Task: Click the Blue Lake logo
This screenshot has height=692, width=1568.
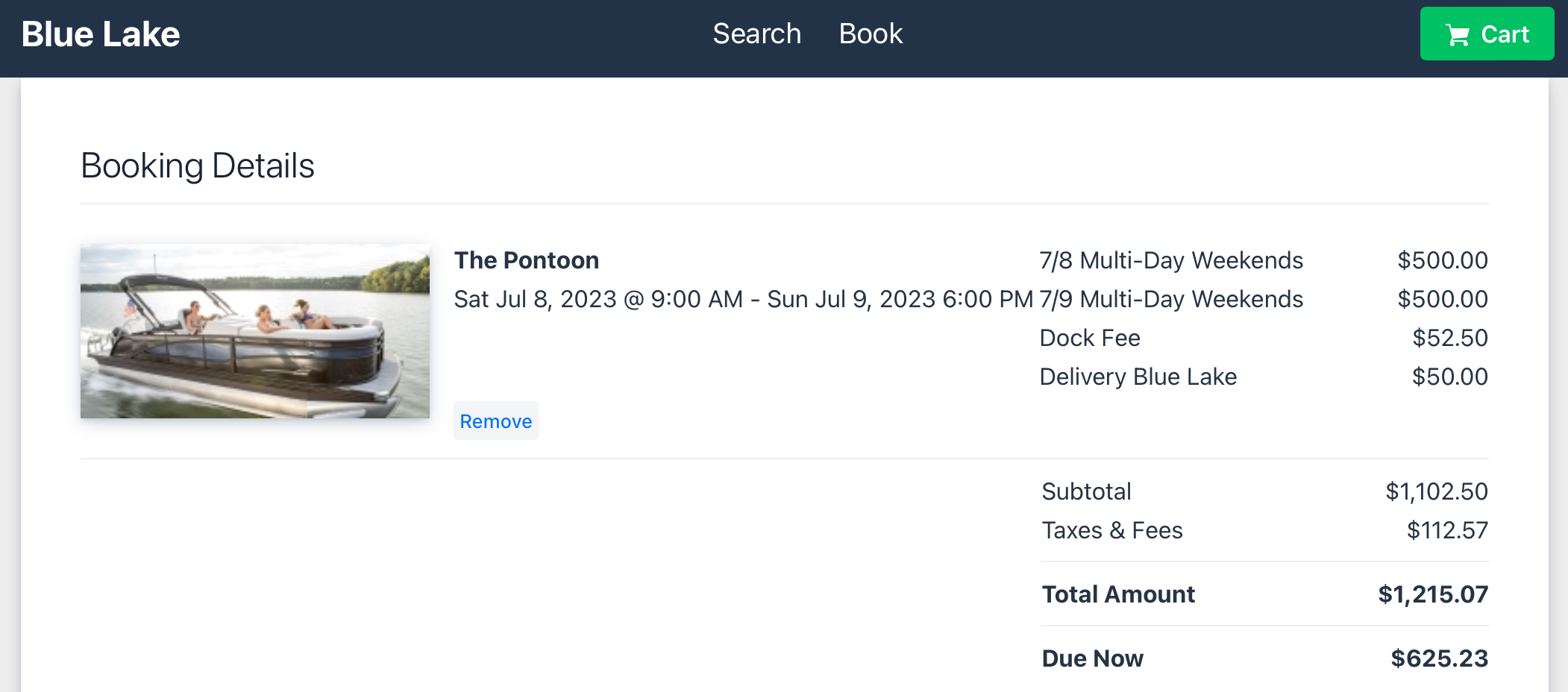Action: [101, 34]
